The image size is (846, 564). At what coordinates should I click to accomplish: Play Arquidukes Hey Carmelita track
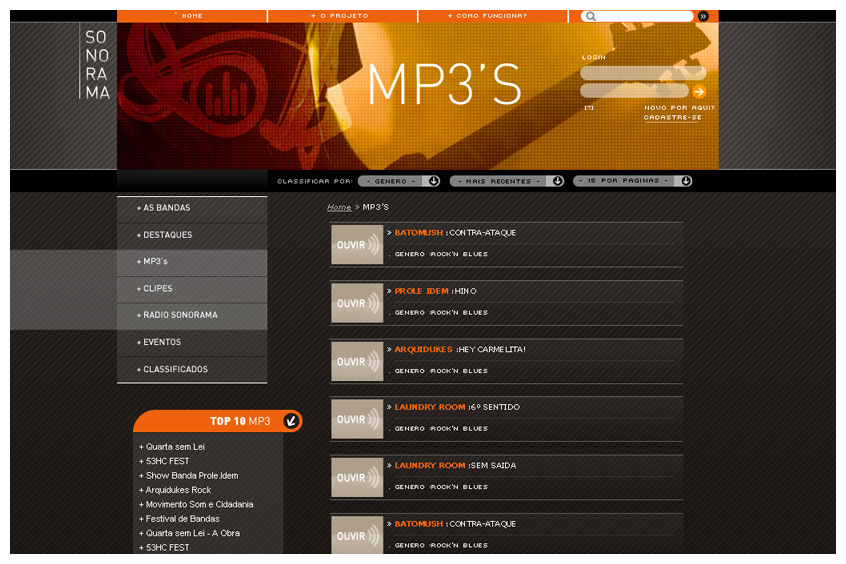[357, 361]
